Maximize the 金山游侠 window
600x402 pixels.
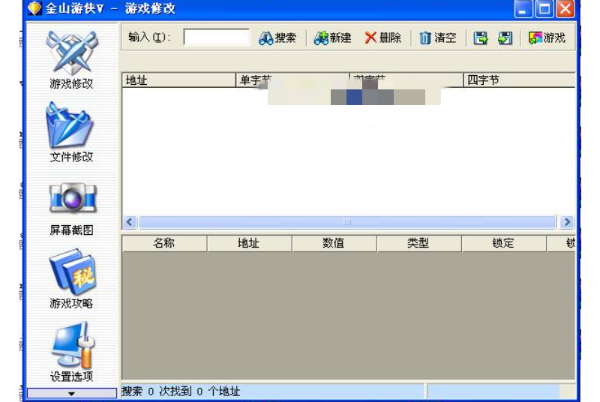coord(544,9)
